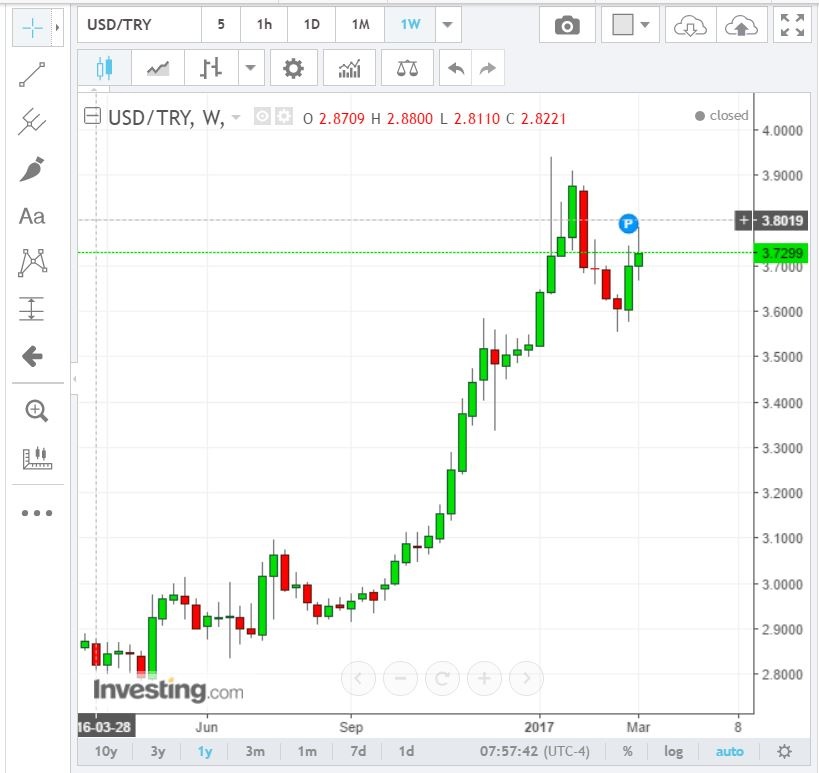This screenshot has height=773, width=819.
Task: Collapse the USD/TRY legend box
Action: coord(92,117)
